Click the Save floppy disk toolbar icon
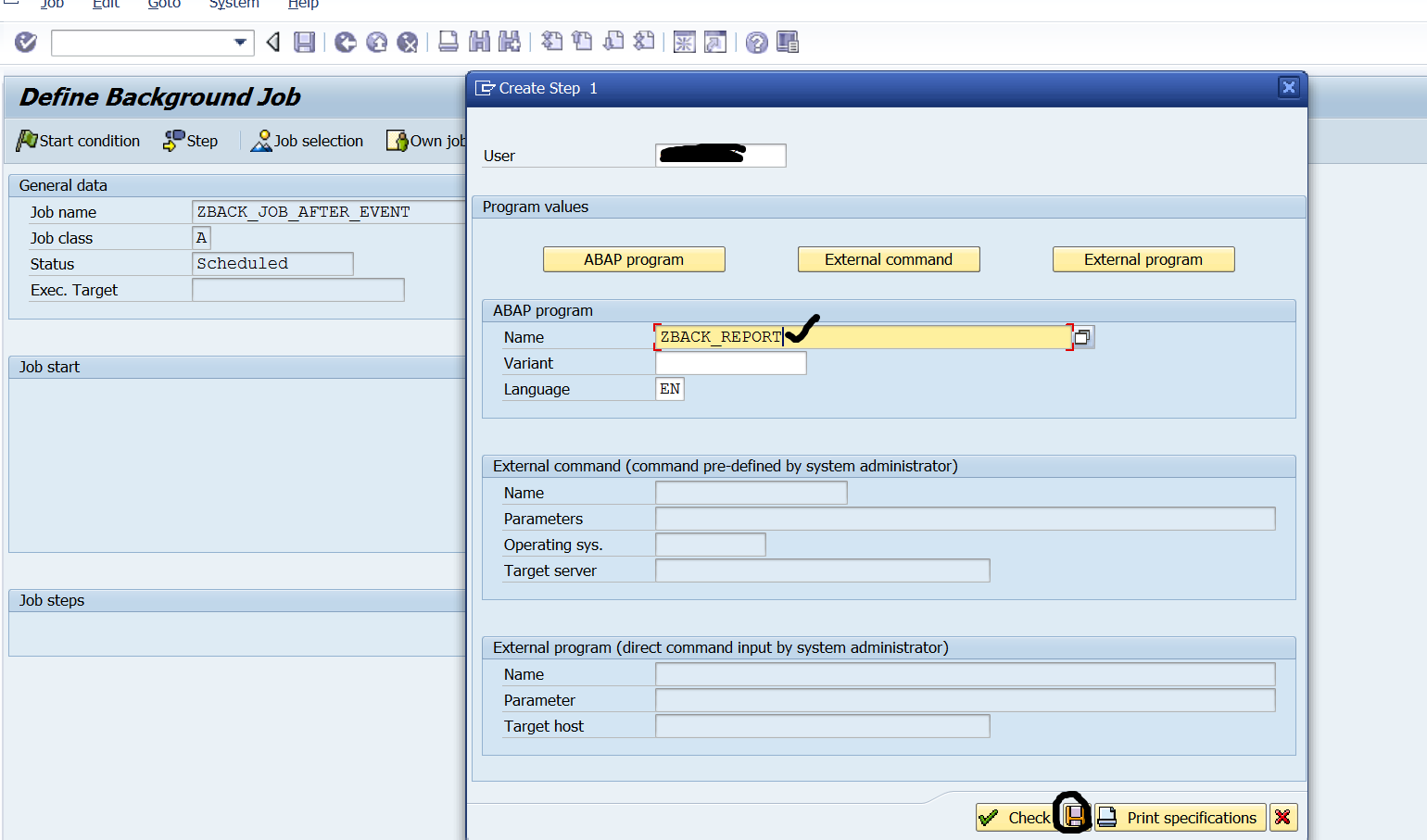Viewport: 1427px width, 840px height. (x=305, y=43)
